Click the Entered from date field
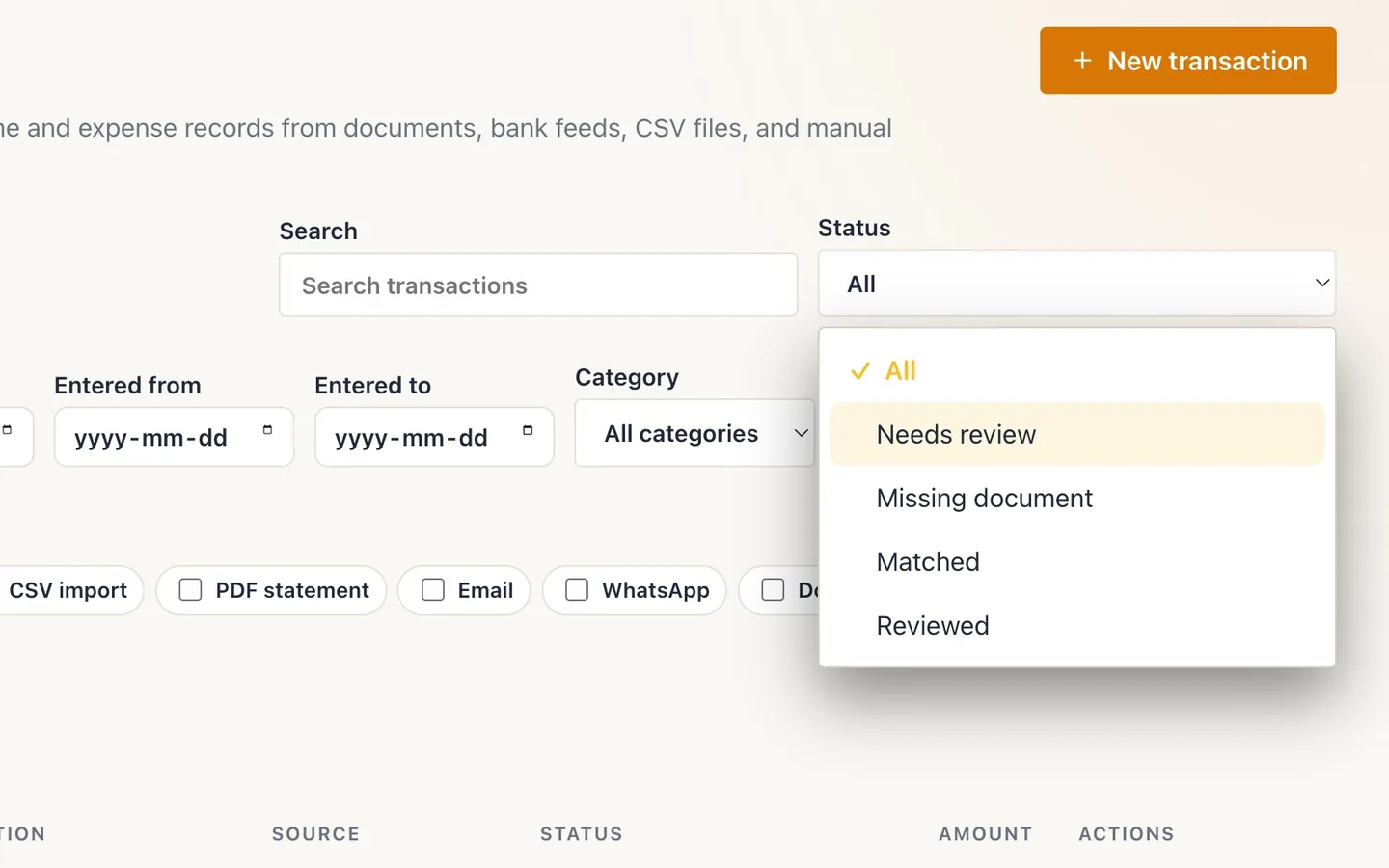Viewport: 1389px width, 868px height. [174, 438]
